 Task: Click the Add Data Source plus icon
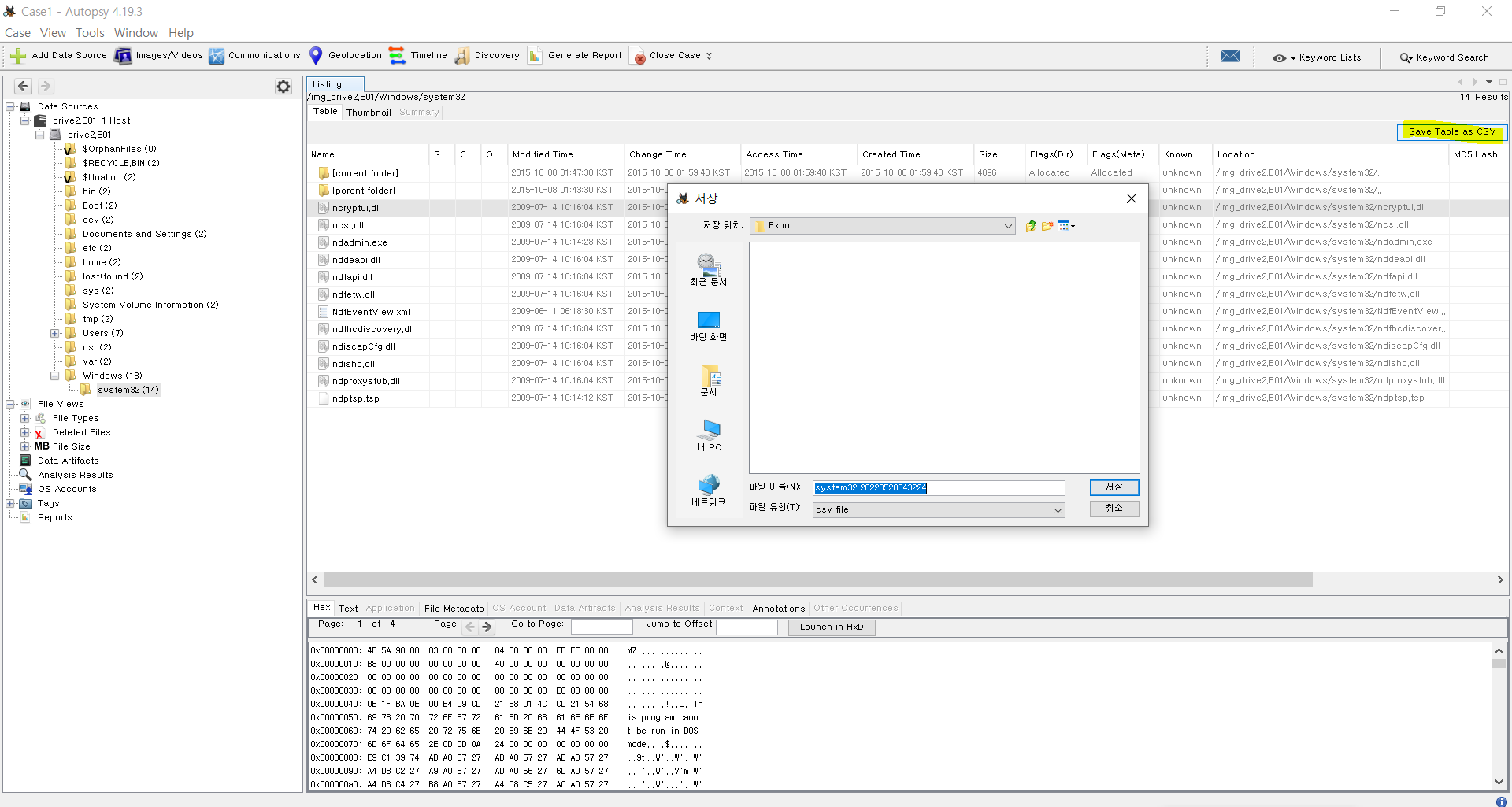[18, 56]
